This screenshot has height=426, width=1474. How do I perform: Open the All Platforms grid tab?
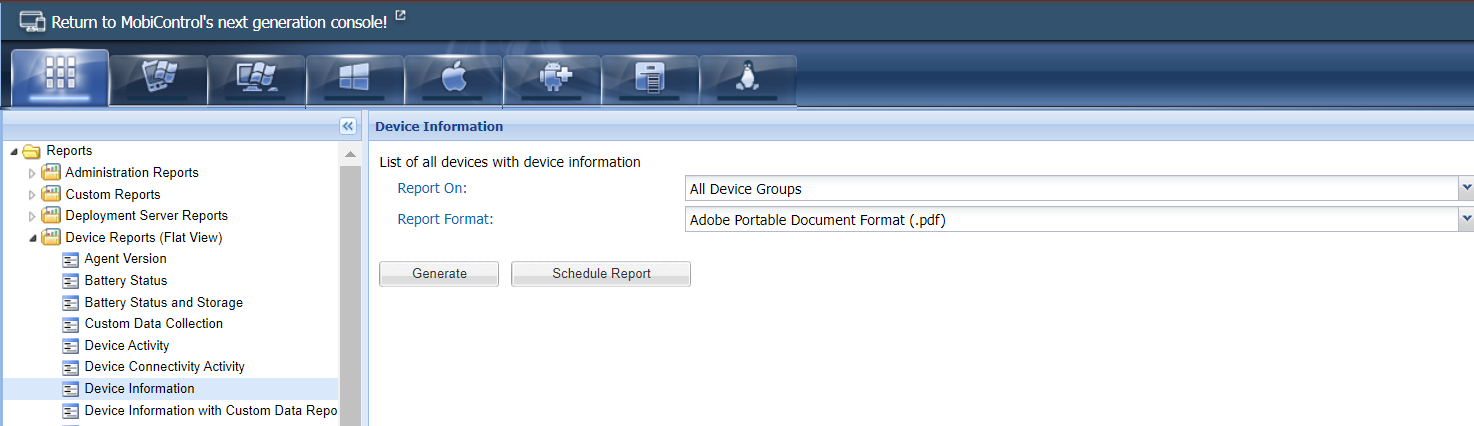[x=60, y=78]
